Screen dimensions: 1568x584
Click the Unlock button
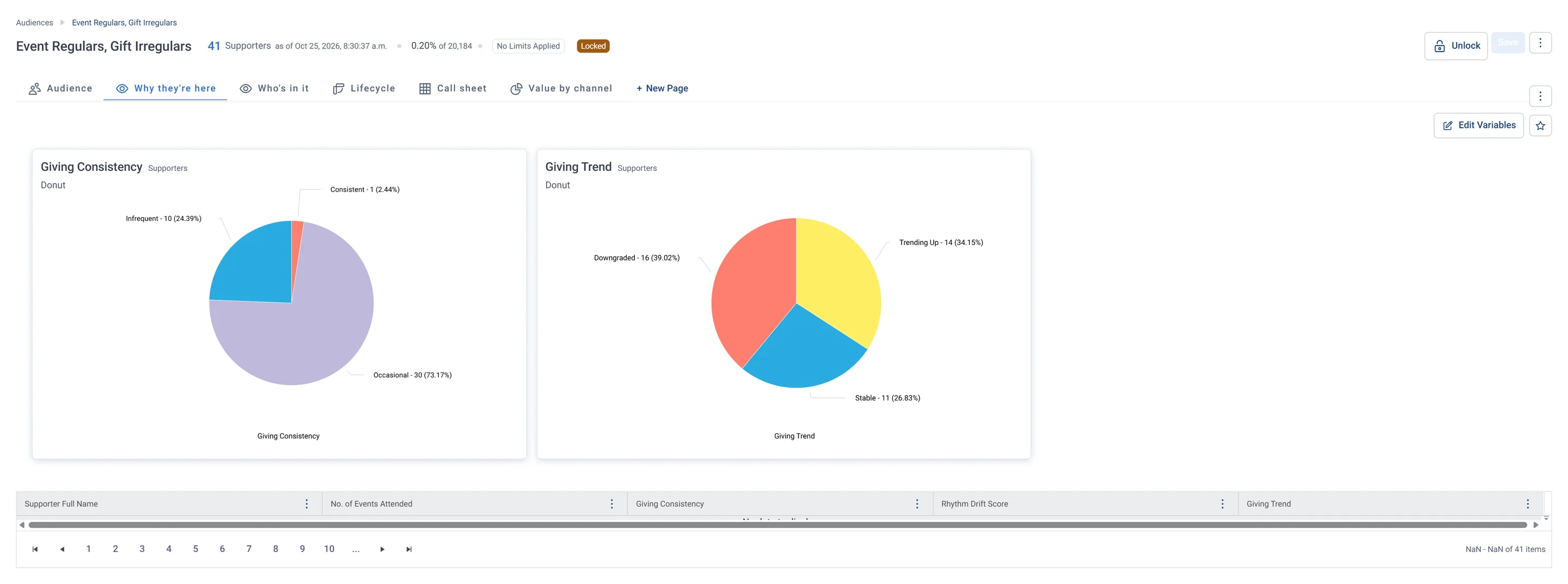pyautogui.click(x=1455, y=46)
